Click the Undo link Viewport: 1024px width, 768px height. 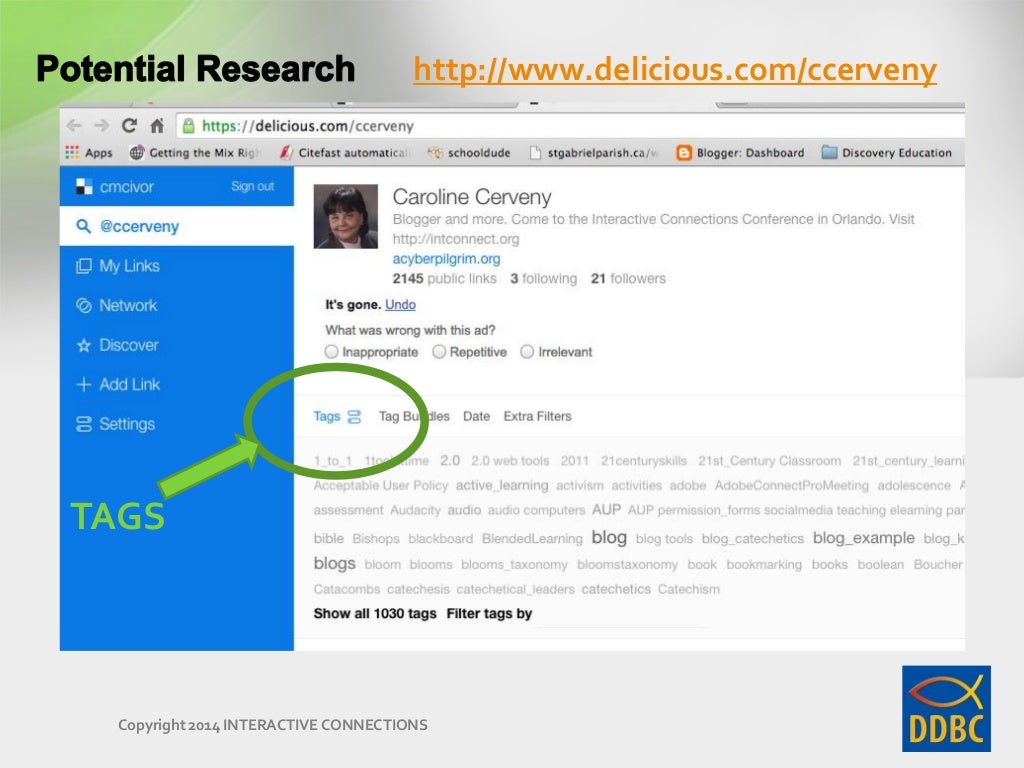tap(400, 304)
